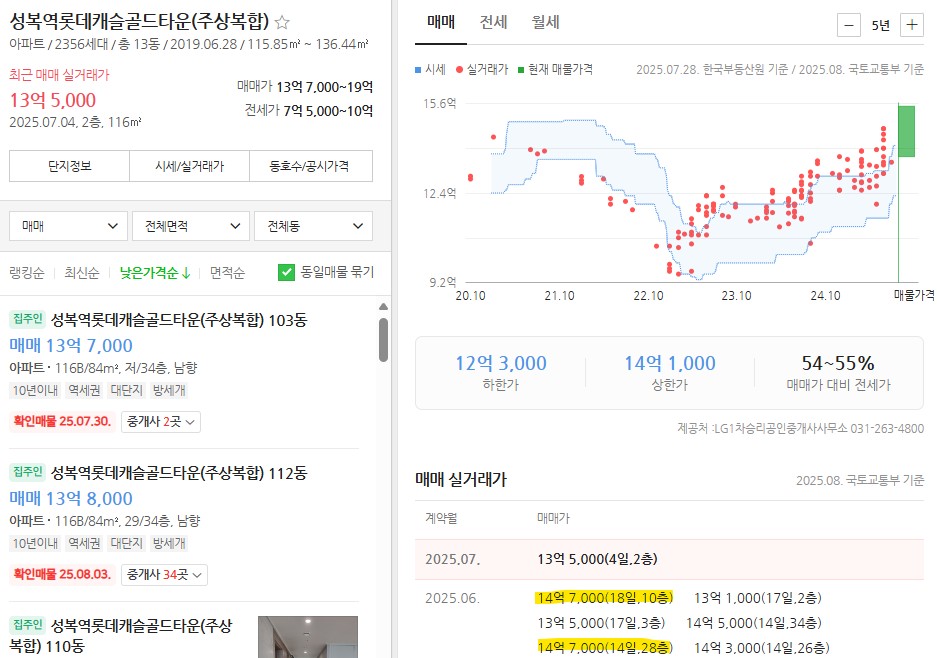937x658 pixels.
Task: Decrease chart period with minus button
Action: 849,25
